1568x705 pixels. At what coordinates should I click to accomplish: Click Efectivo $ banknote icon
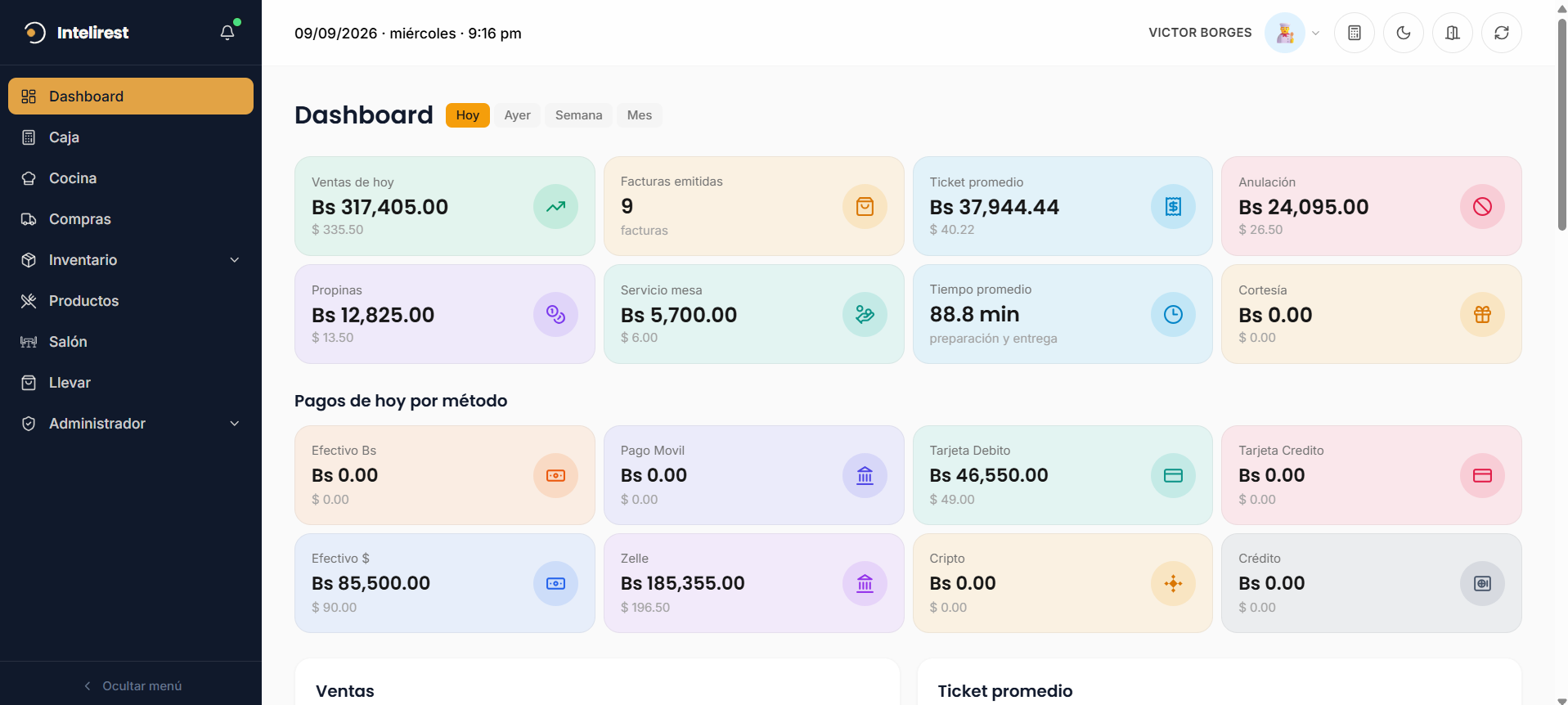(556, 584)
